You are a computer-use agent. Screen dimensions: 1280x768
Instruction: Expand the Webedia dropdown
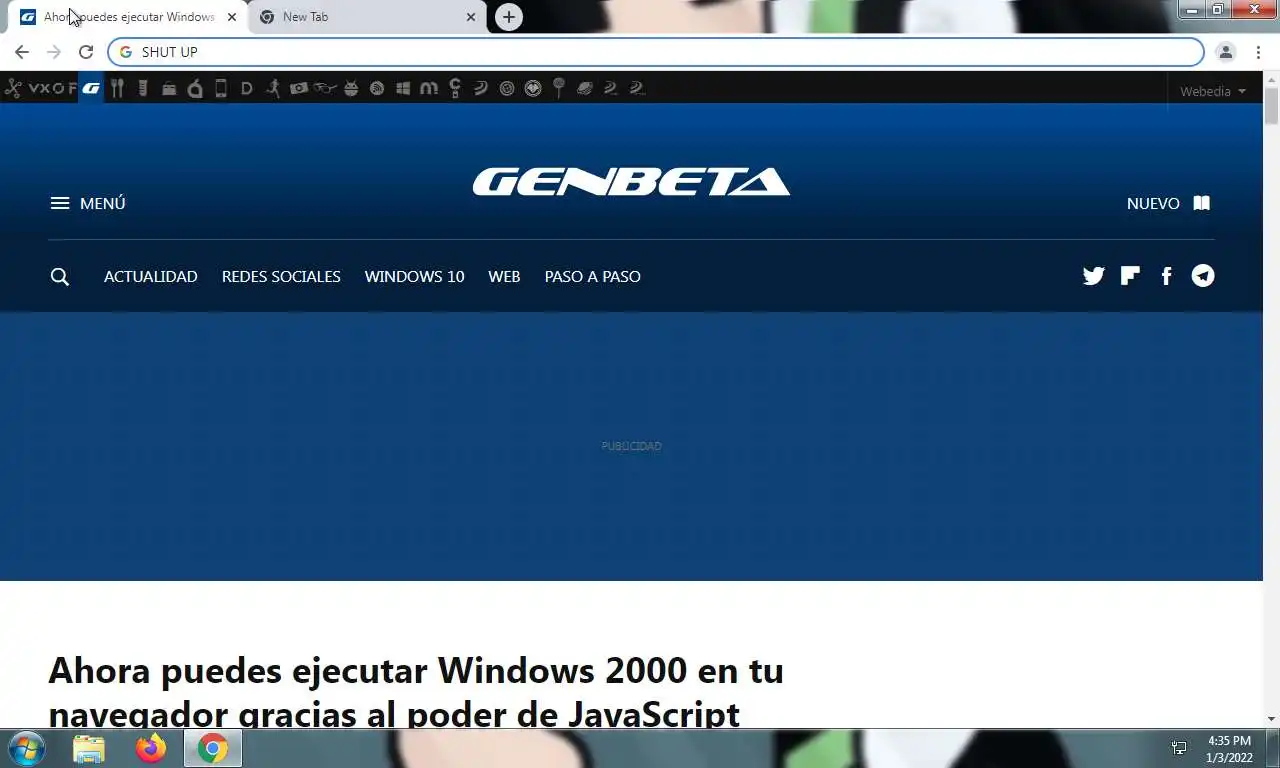point(1213,91)
